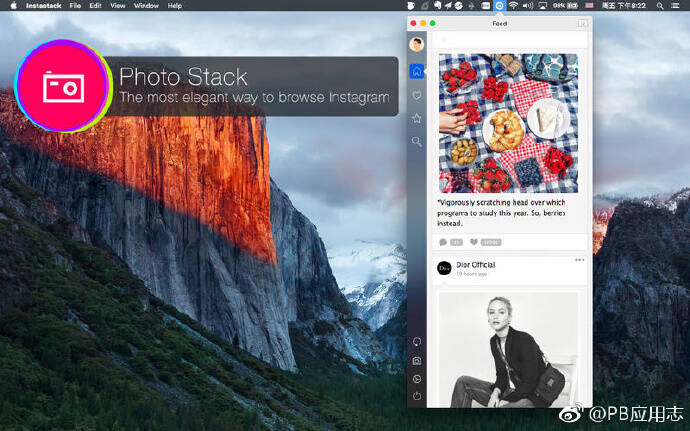
Task: Open the star favorites section in sidebar
Action: (416, 118)
